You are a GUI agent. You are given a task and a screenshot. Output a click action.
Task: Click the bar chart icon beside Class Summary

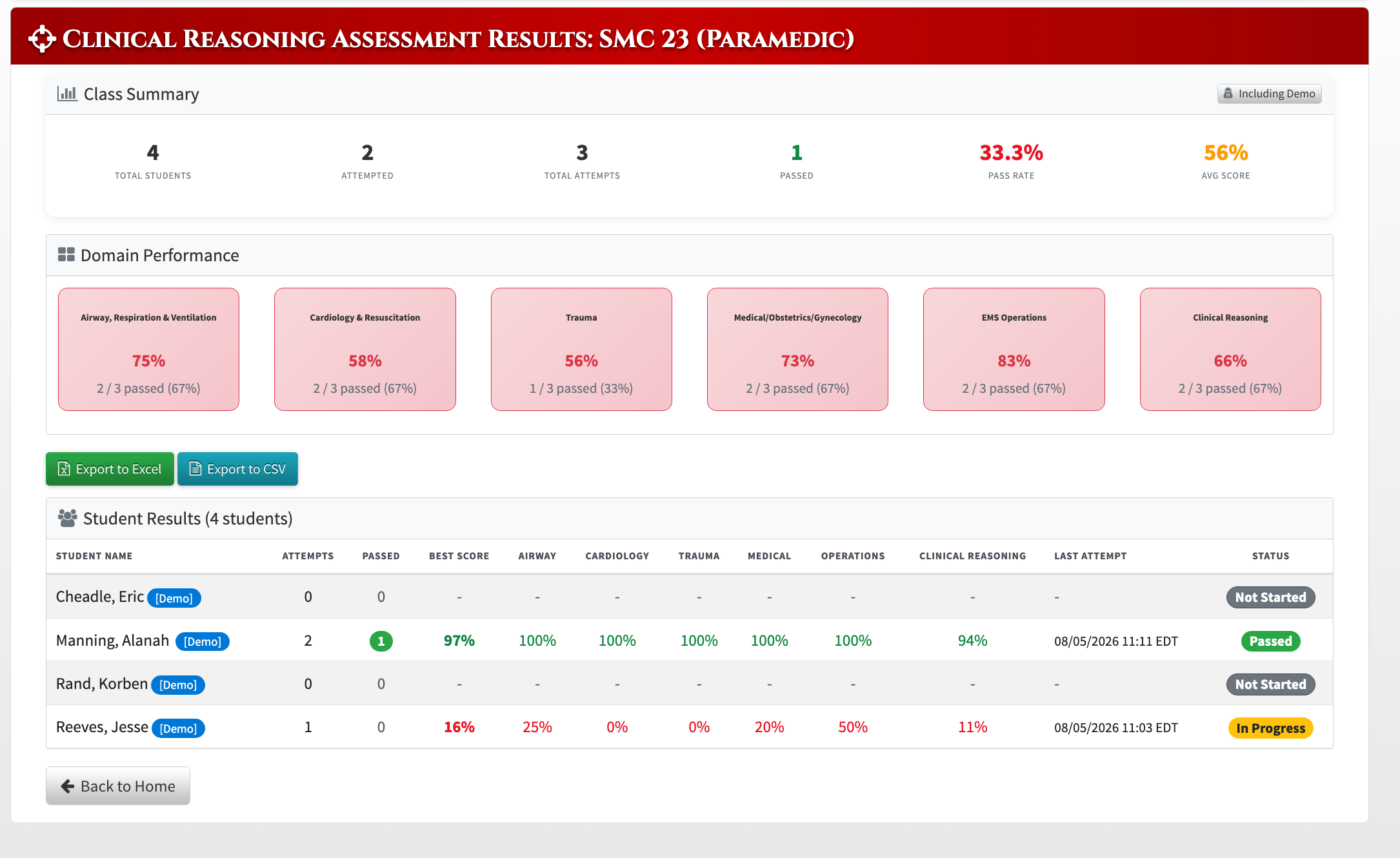[x=67, y=94]
